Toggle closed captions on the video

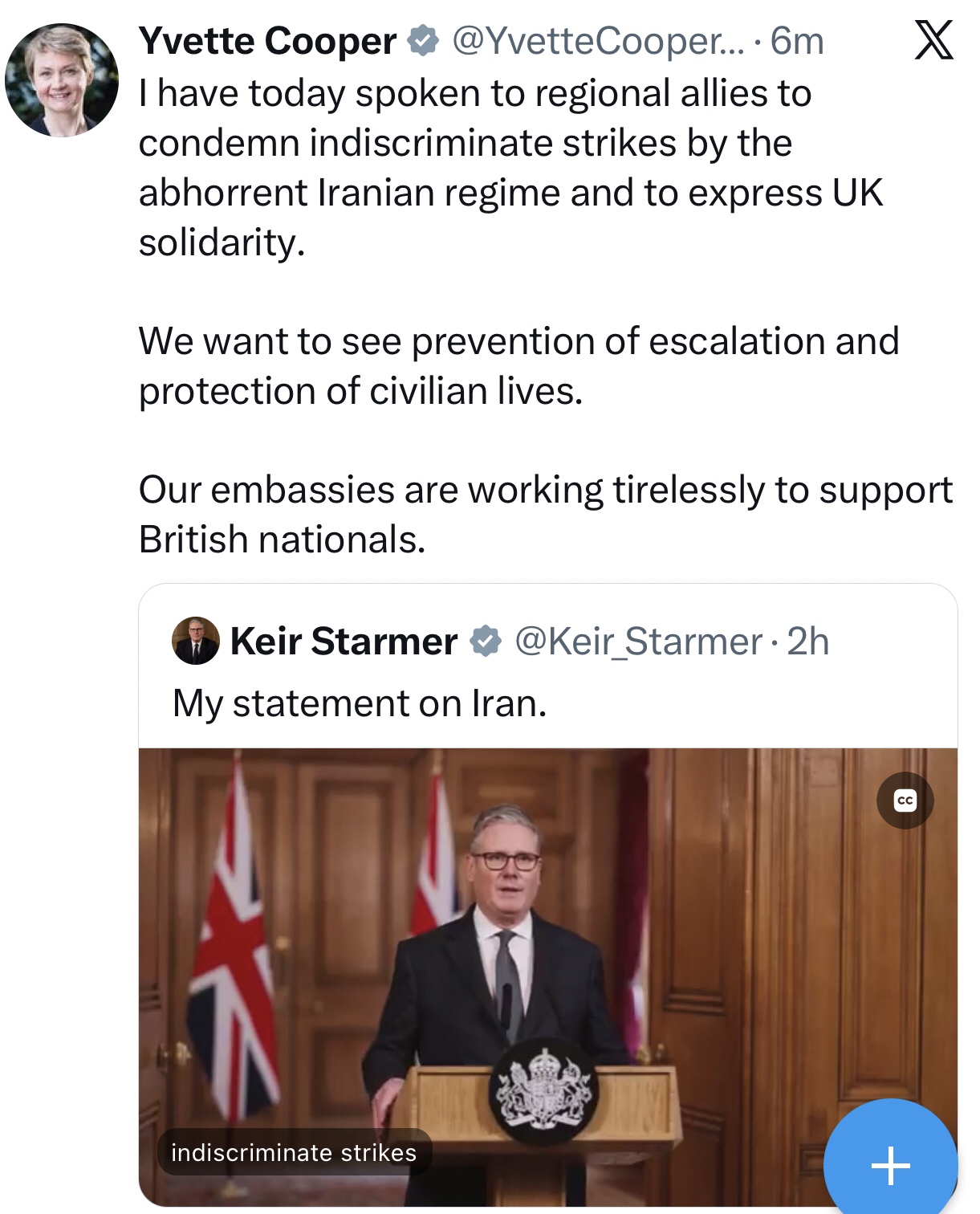coord(905,801)
